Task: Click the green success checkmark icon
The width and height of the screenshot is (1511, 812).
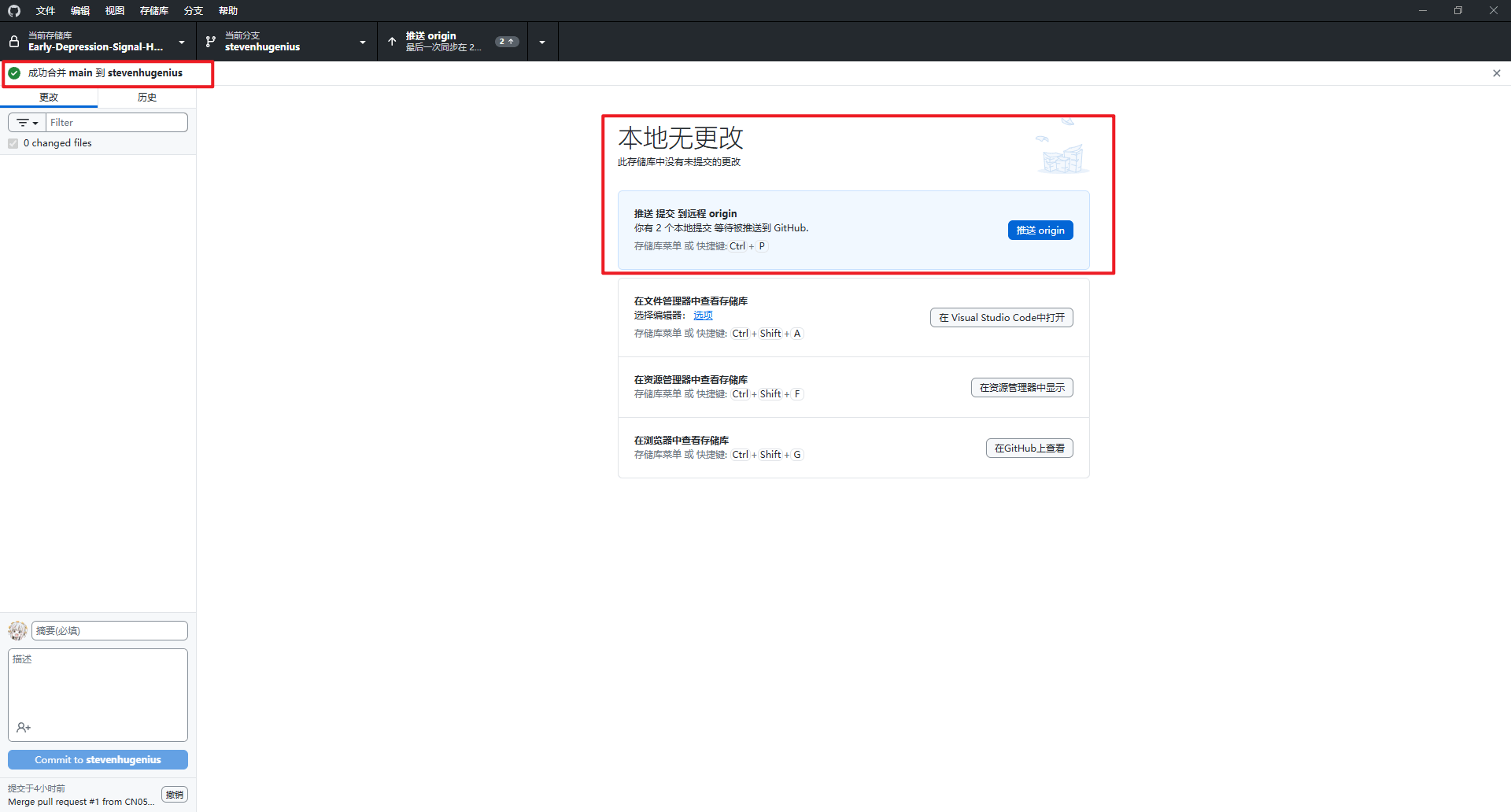Action: (14, 73)
